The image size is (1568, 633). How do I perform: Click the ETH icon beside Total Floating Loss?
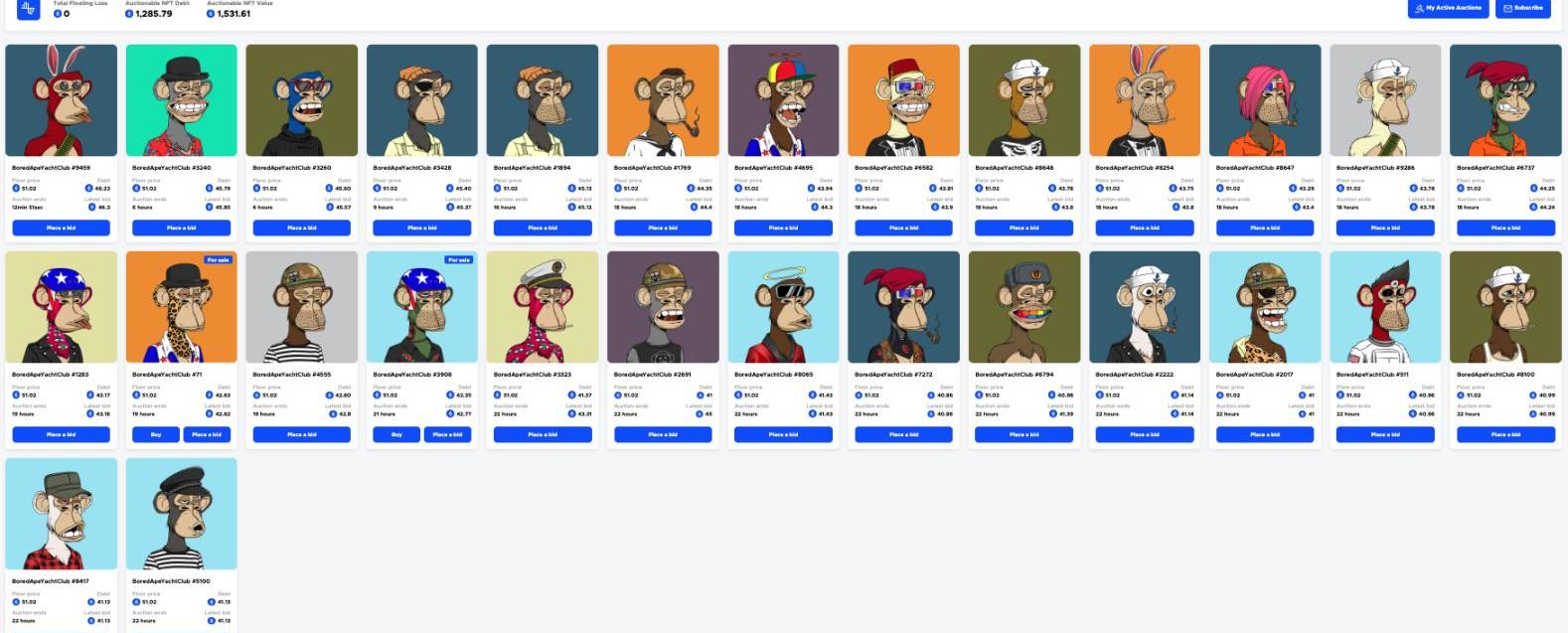[x=58, y=14]
